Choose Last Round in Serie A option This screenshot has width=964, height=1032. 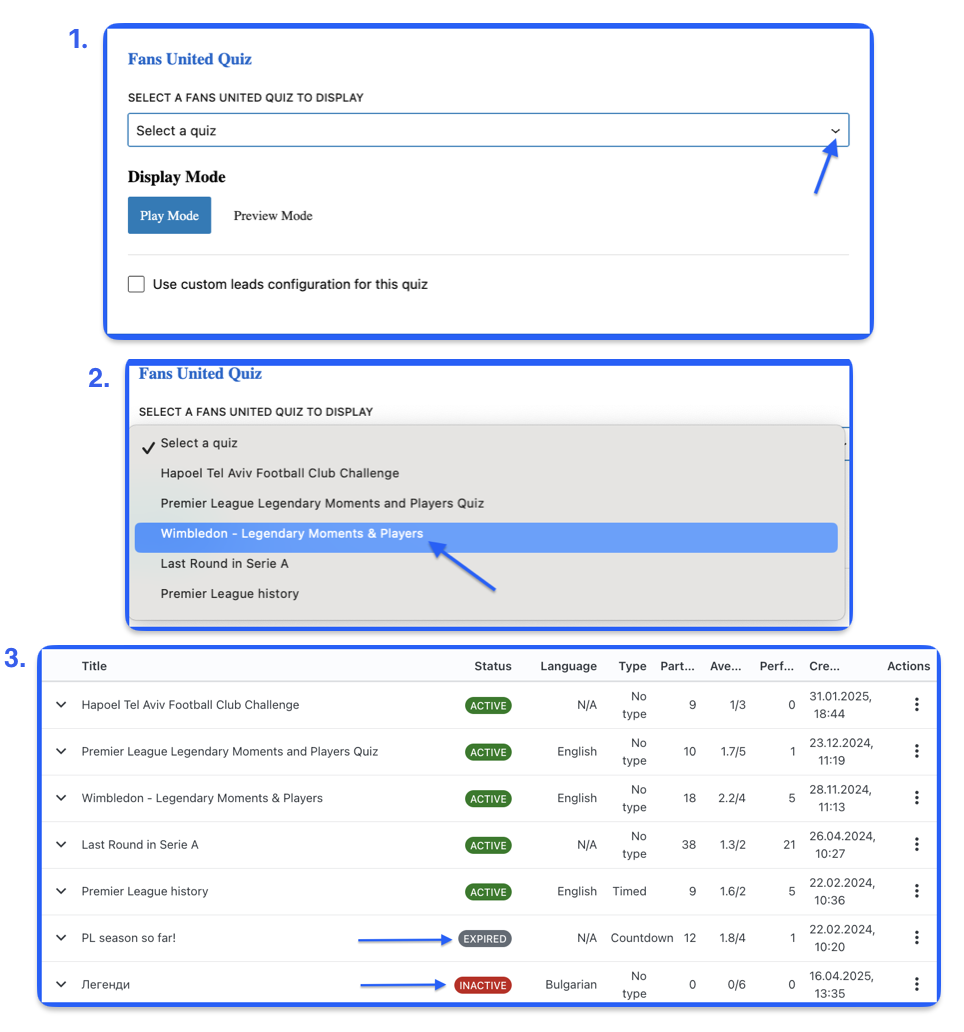[486, 563]
